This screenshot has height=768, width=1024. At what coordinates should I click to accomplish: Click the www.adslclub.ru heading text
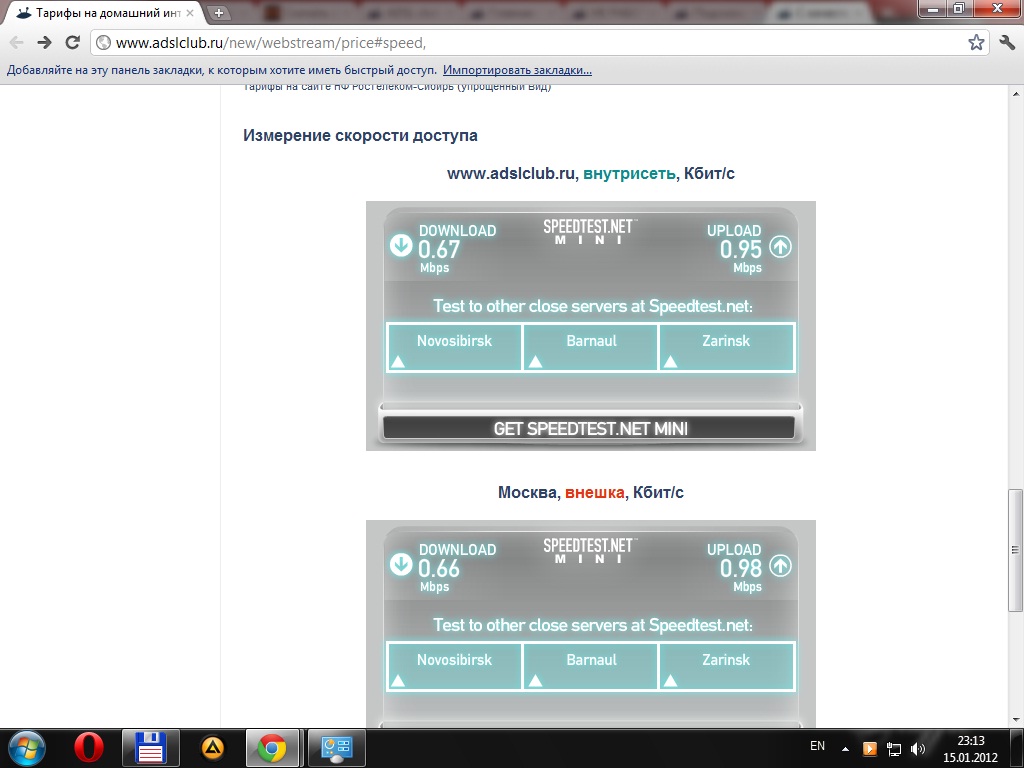click(x=511, y=174)
